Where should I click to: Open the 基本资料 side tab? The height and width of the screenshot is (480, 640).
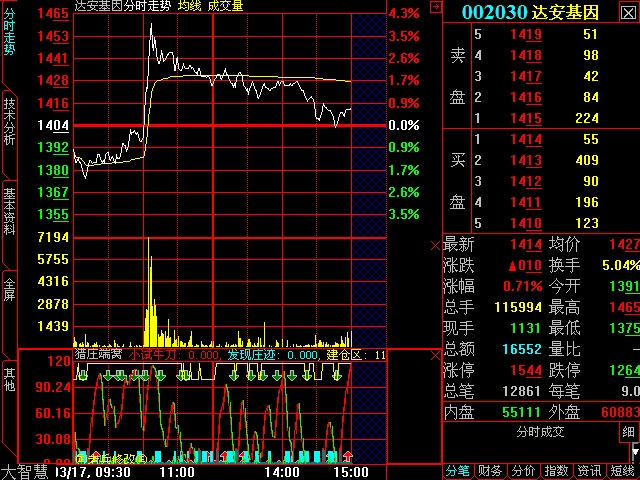[9, 211]
